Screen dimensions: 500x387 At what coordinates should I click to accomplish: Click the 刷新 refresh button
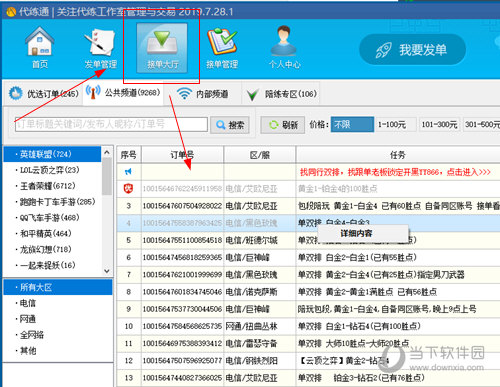[x=283, y=125]
